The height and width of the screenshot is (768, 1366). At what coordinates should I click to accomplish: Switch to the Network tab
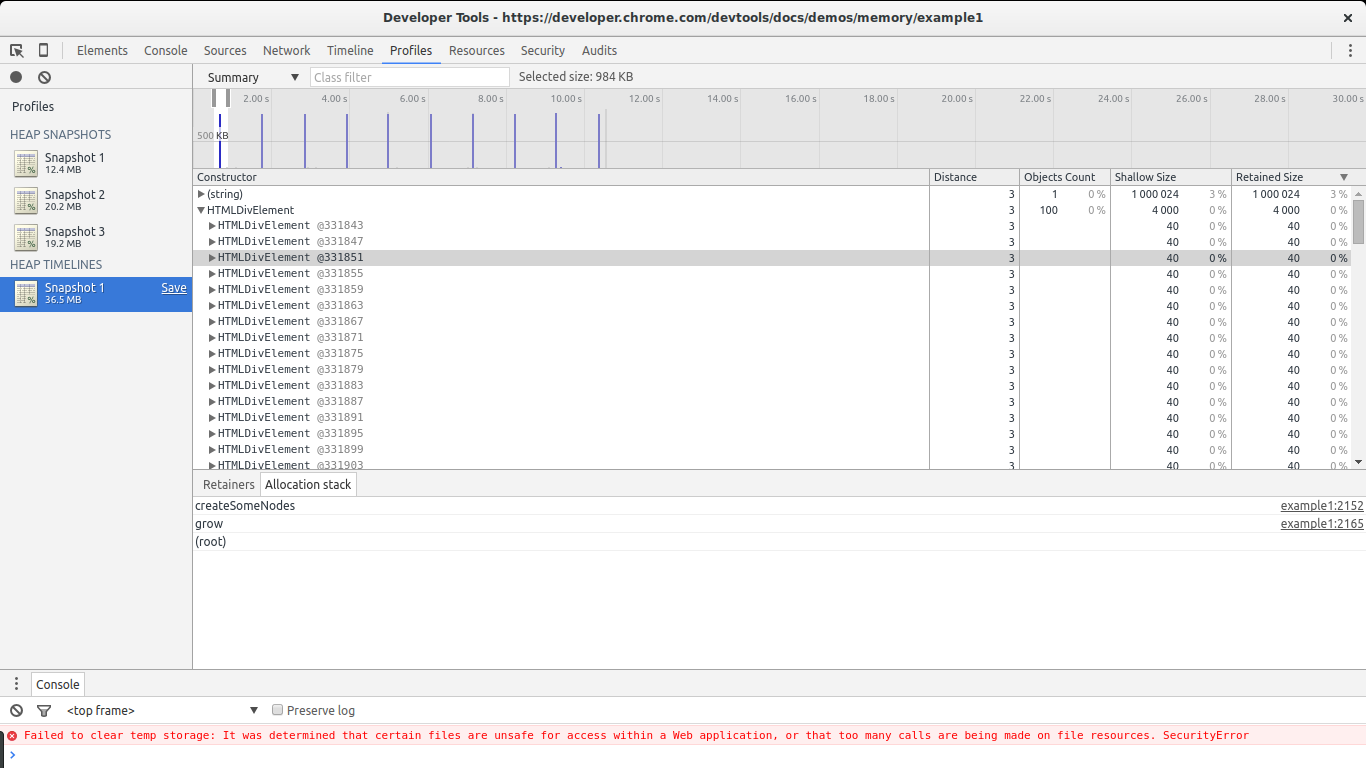pos(286,50)
